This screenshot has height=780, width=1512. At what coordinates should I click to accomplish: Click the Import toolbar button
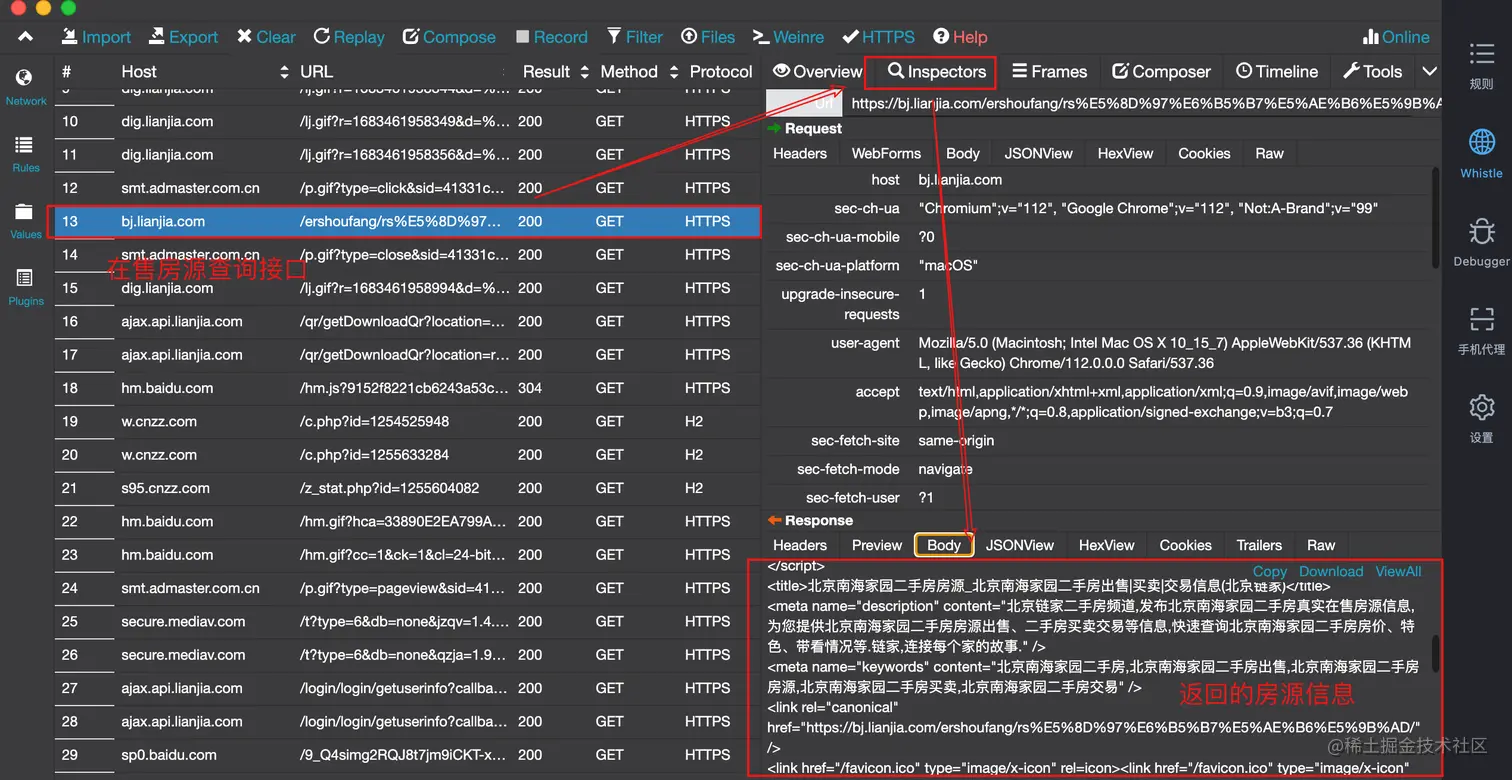click(x=96, y=37)
